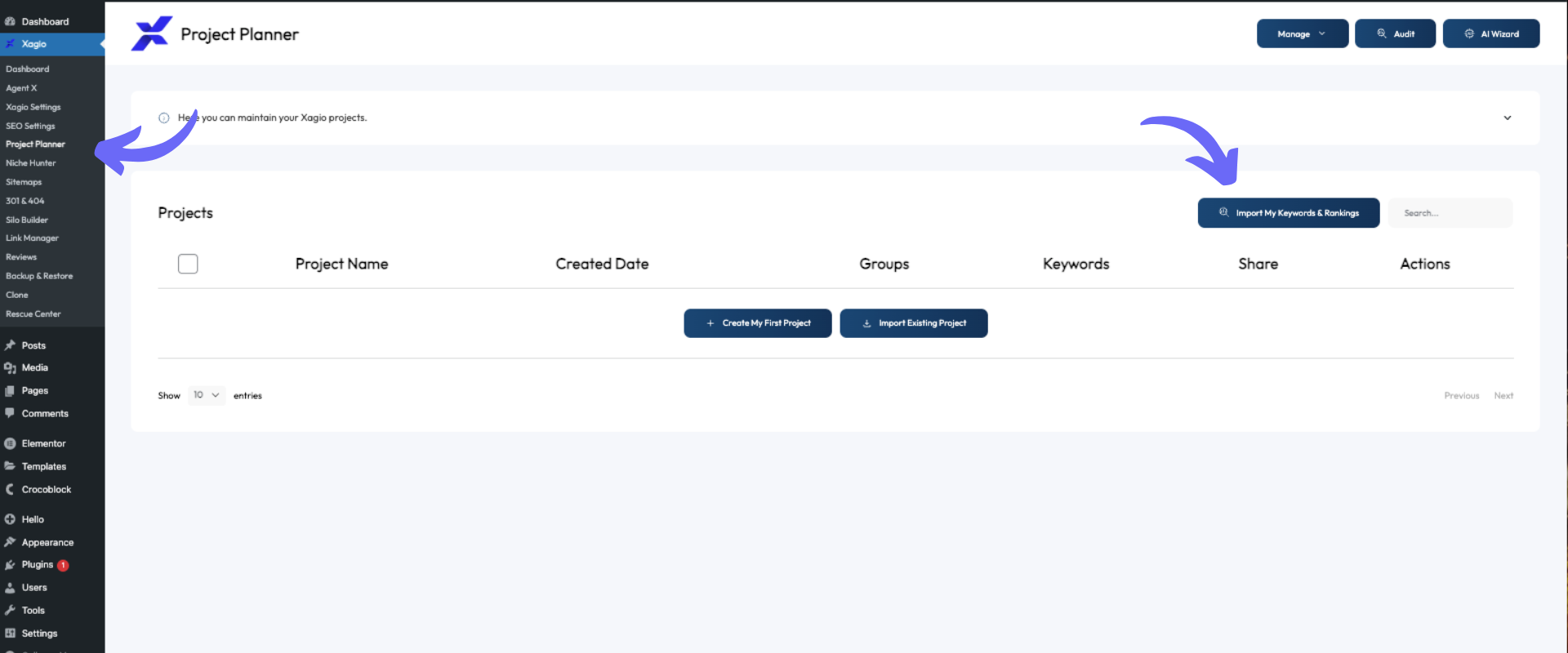Viewport: 1568px width, 653px height.
Task: Click the Elementor icon in the sidebar
Action: click(x=10, y=443)
